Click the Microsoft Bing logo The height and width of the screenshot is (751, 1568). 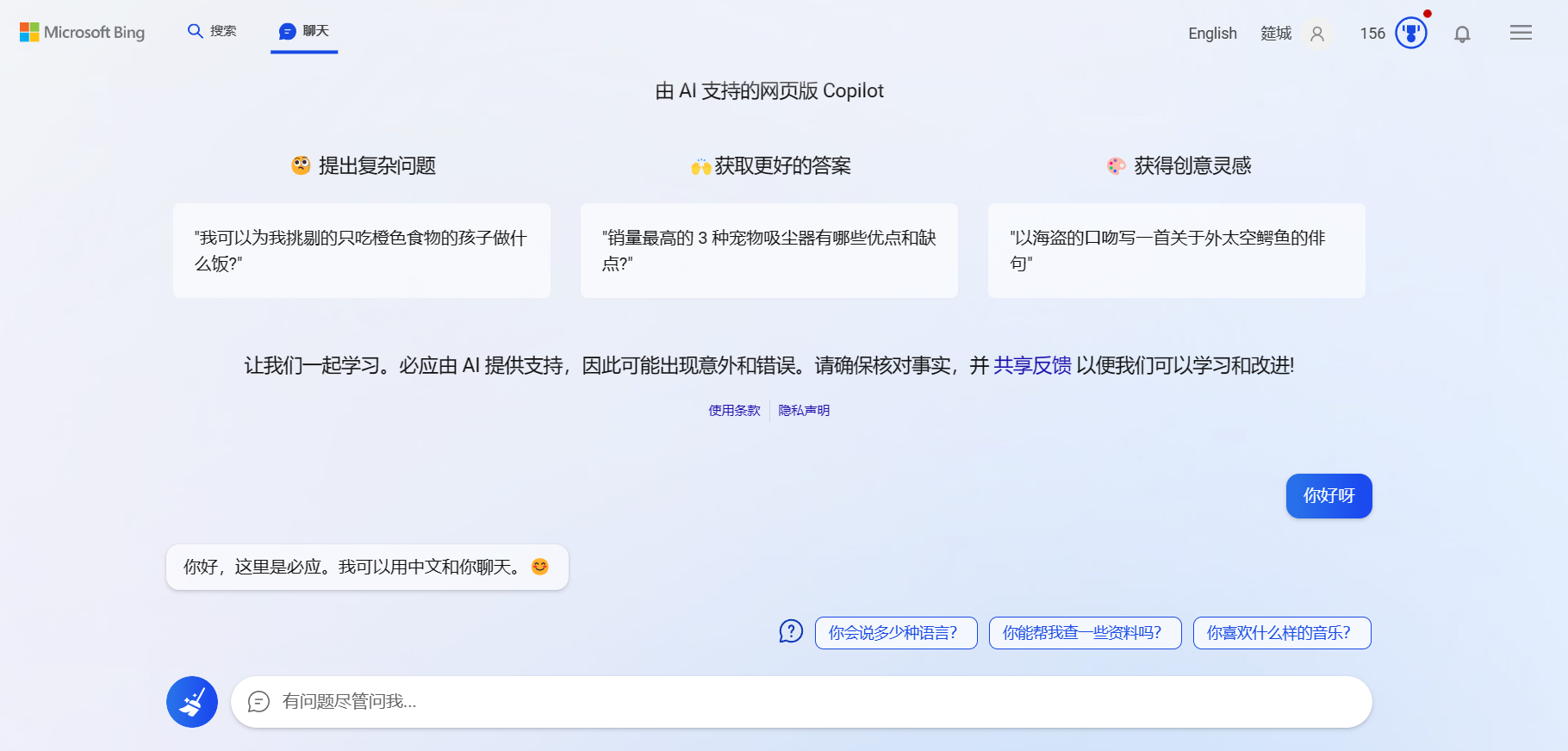82,32
